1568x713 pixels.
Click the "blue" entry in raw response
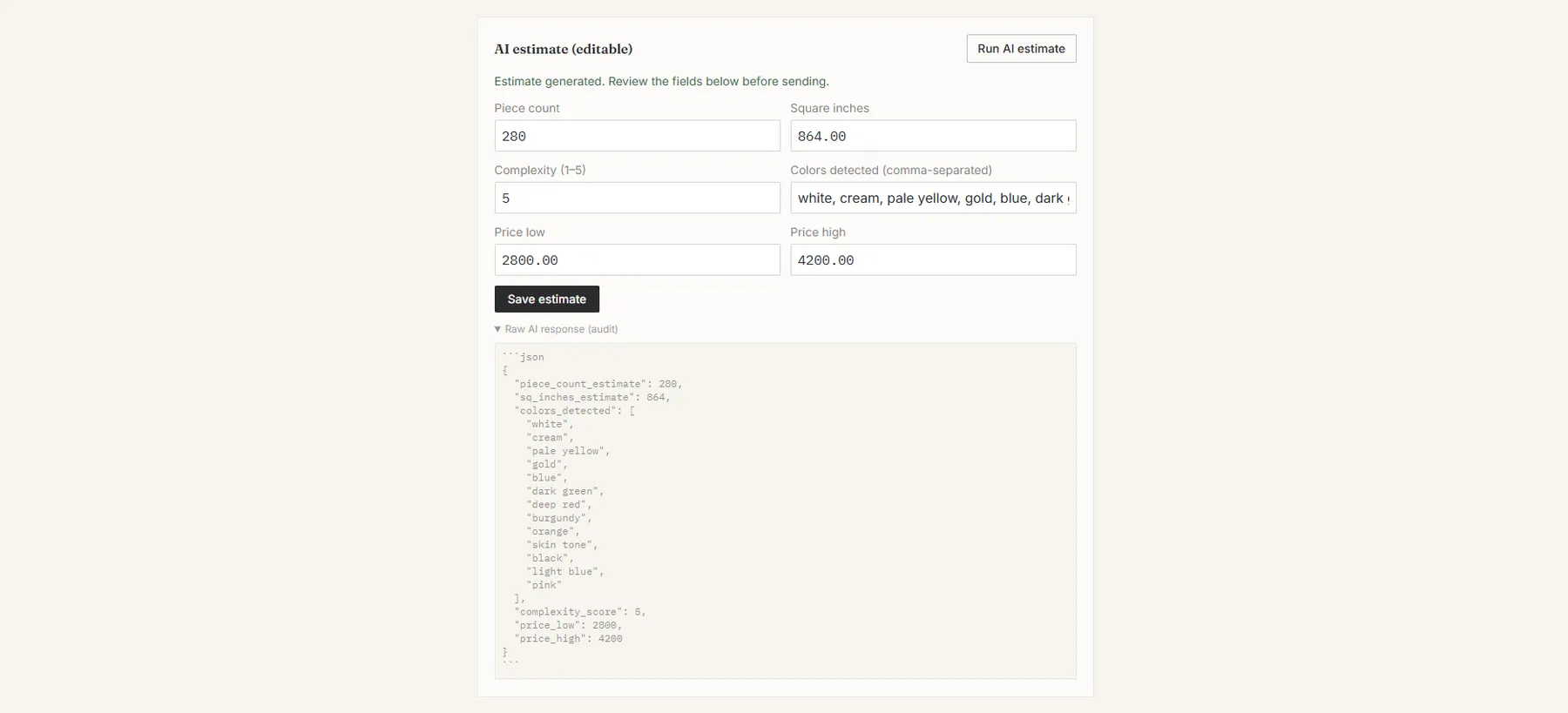point(547,478)
